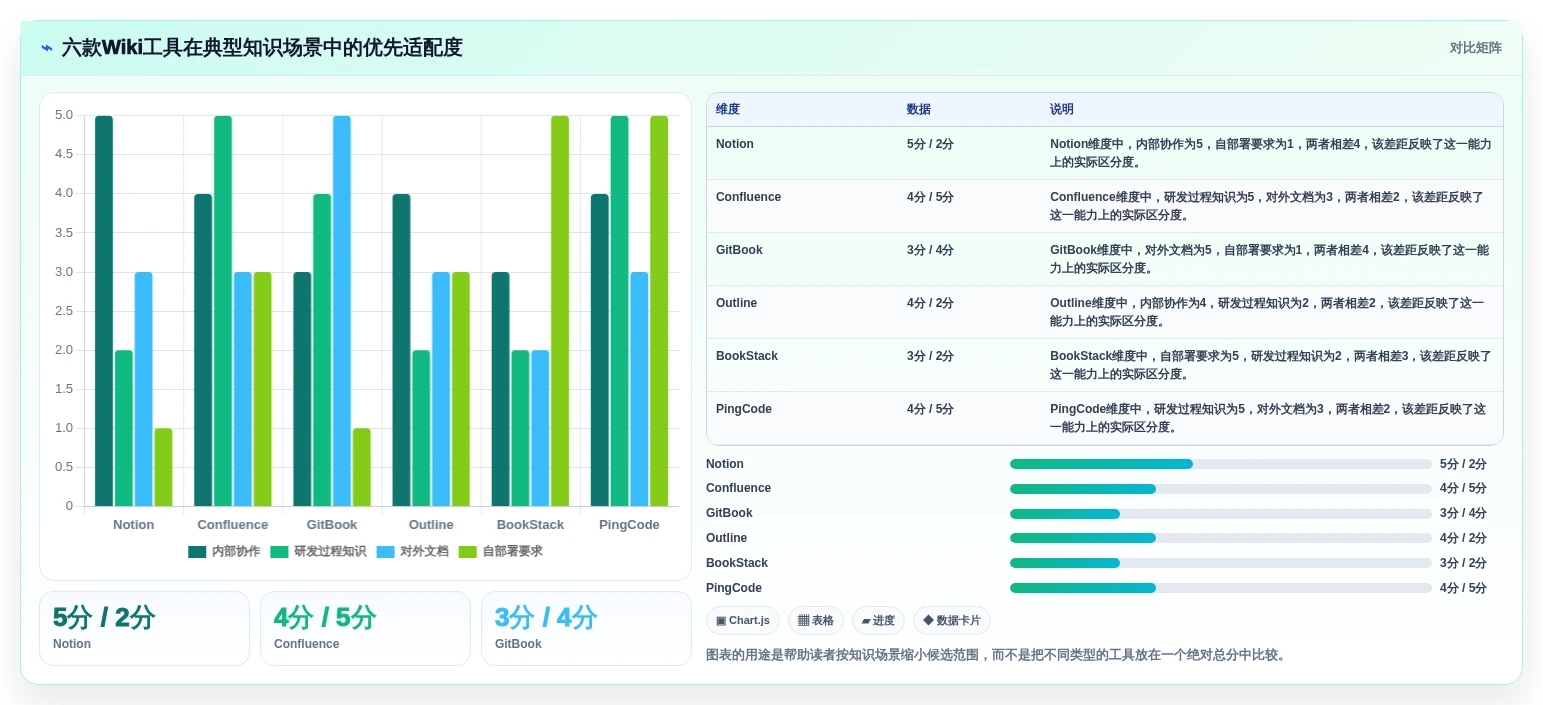
Task: Click the BookStack row description text in table
Action: pos(1270,365)
